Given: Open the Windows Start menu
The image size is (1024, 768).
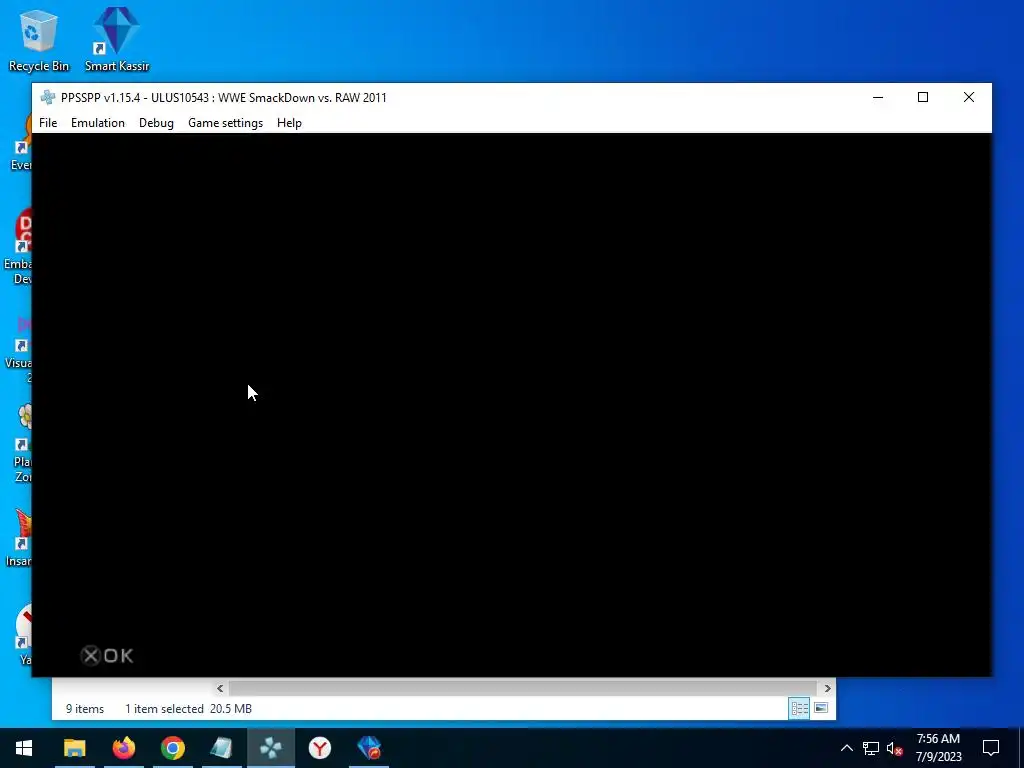Looking at the screenshot, I should (24, 748).
